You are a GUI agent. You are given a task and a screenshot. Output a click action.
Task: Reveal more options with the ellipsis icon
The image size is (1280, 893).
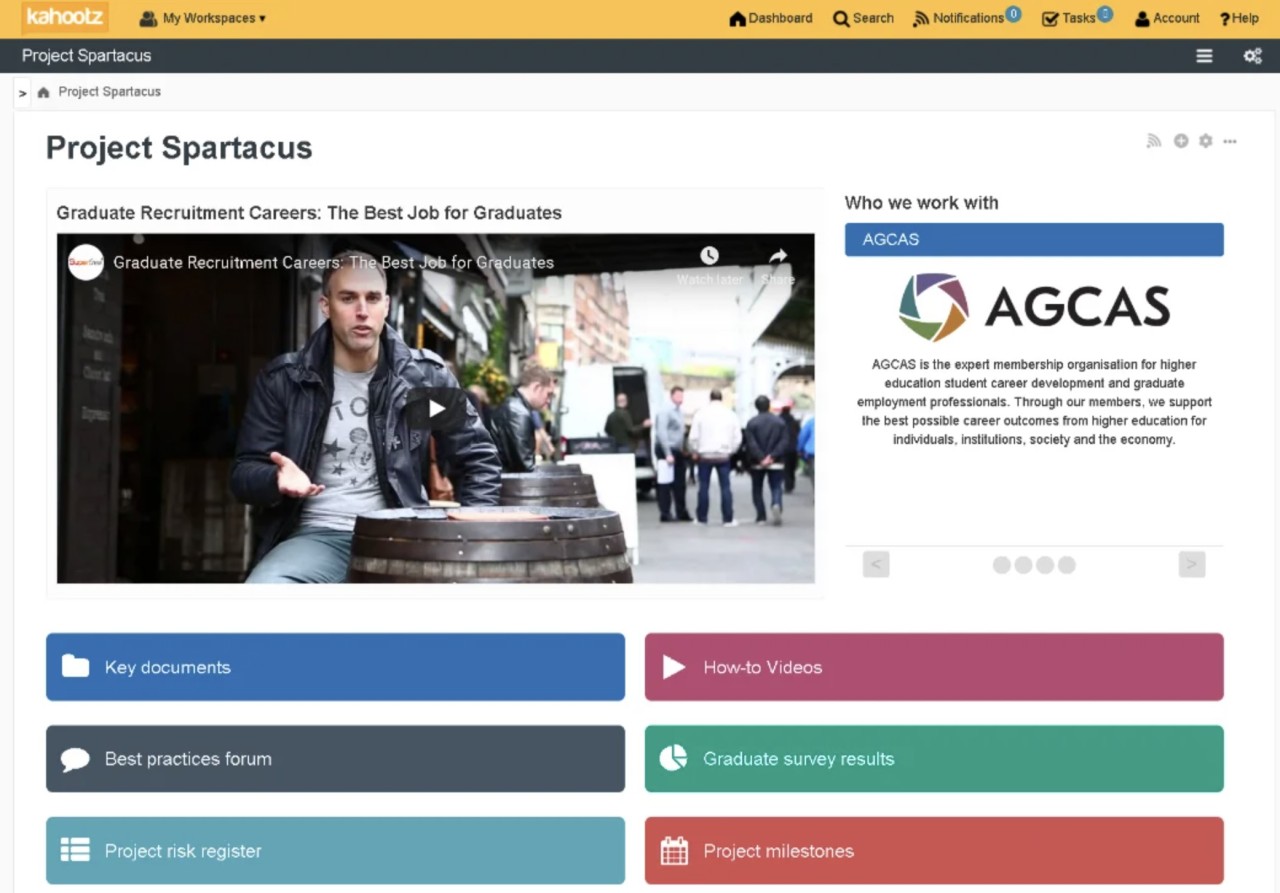pyautogui.click(x=1232, y=143)
